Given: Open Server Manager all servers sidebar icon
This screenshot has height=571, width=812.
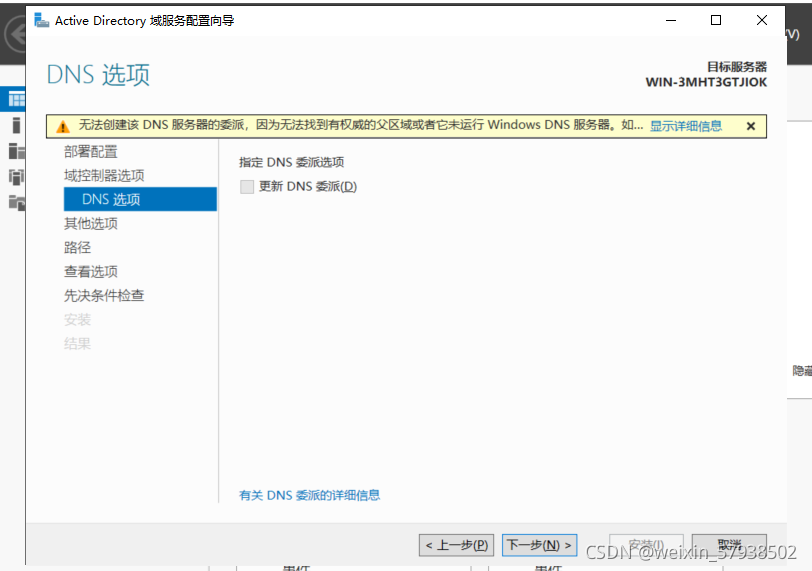Looking at the screenshot, I should (x=17, y=151).
